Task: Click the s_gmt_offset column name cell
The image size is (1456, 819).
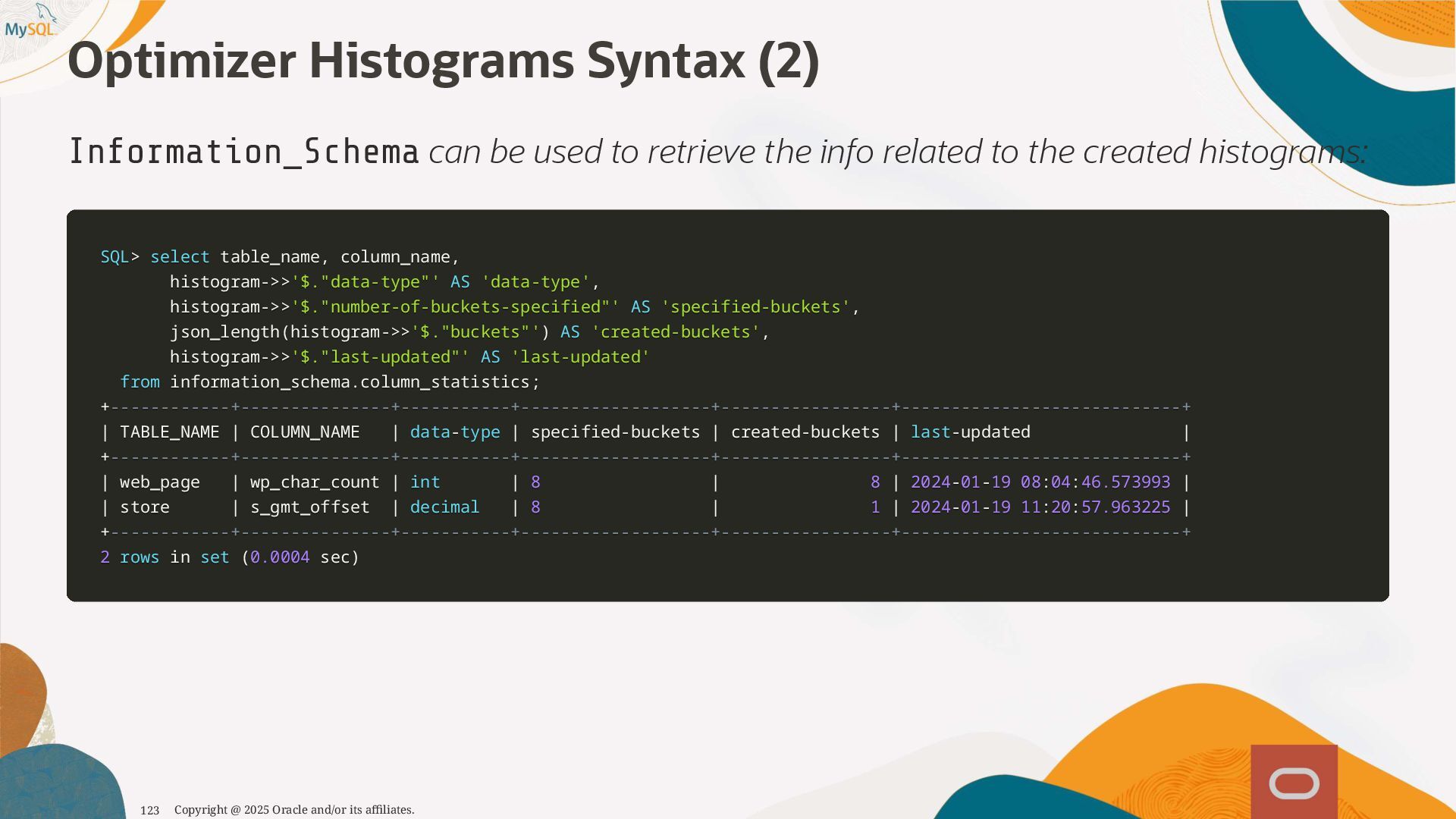Action: click(x=309, y=507)
